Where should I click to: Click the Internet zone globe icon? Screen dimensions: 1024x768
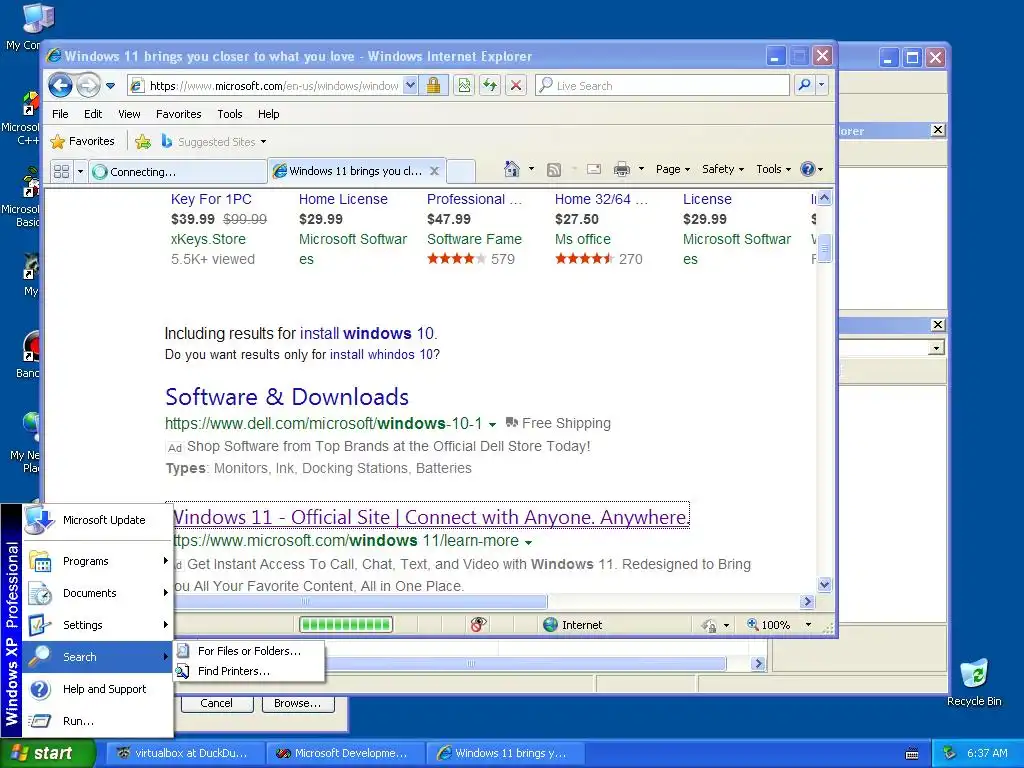pos(551,624)
